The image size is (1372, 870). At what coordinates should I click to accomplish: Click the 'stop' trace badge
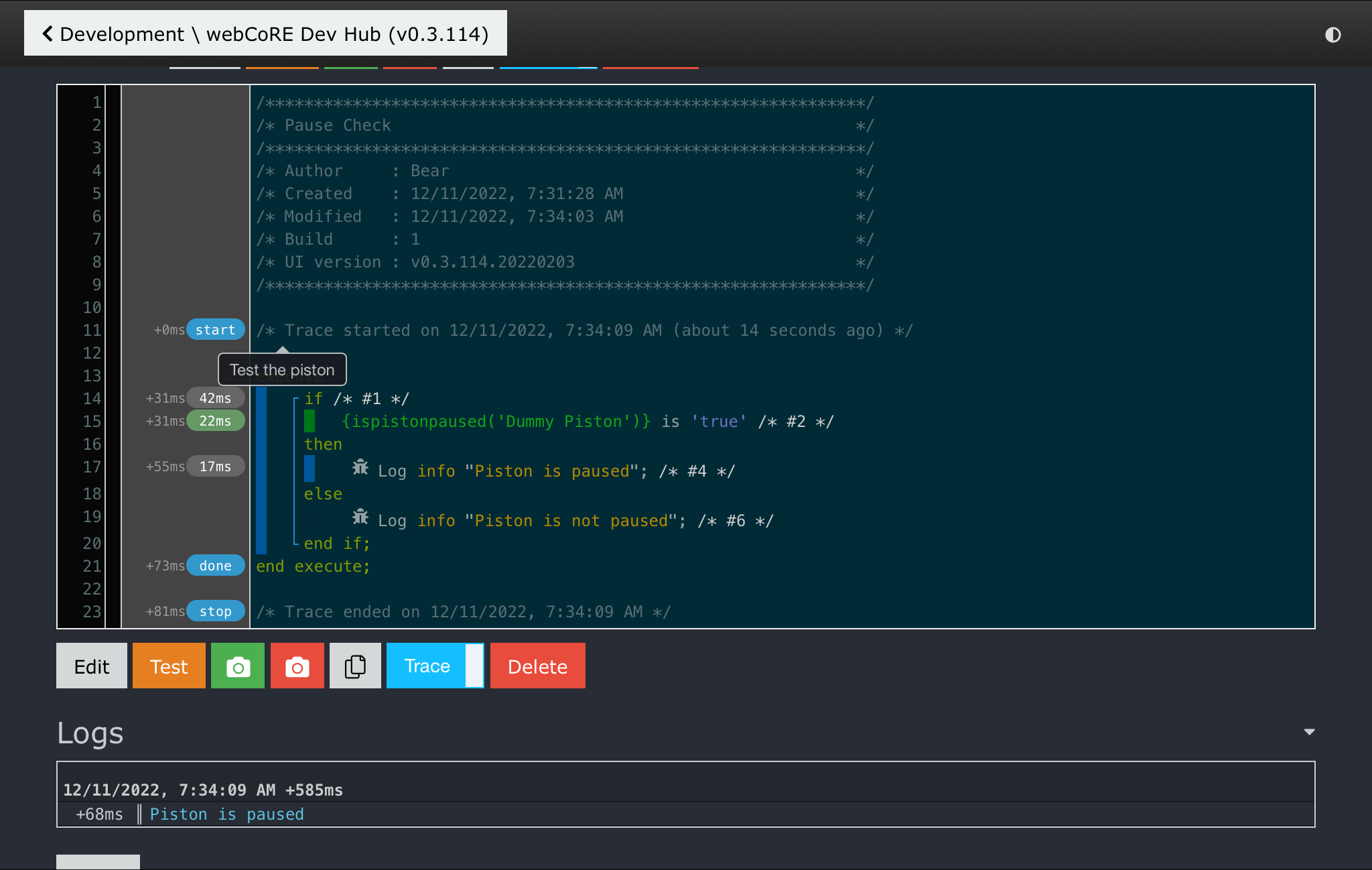tap(215, 611)
